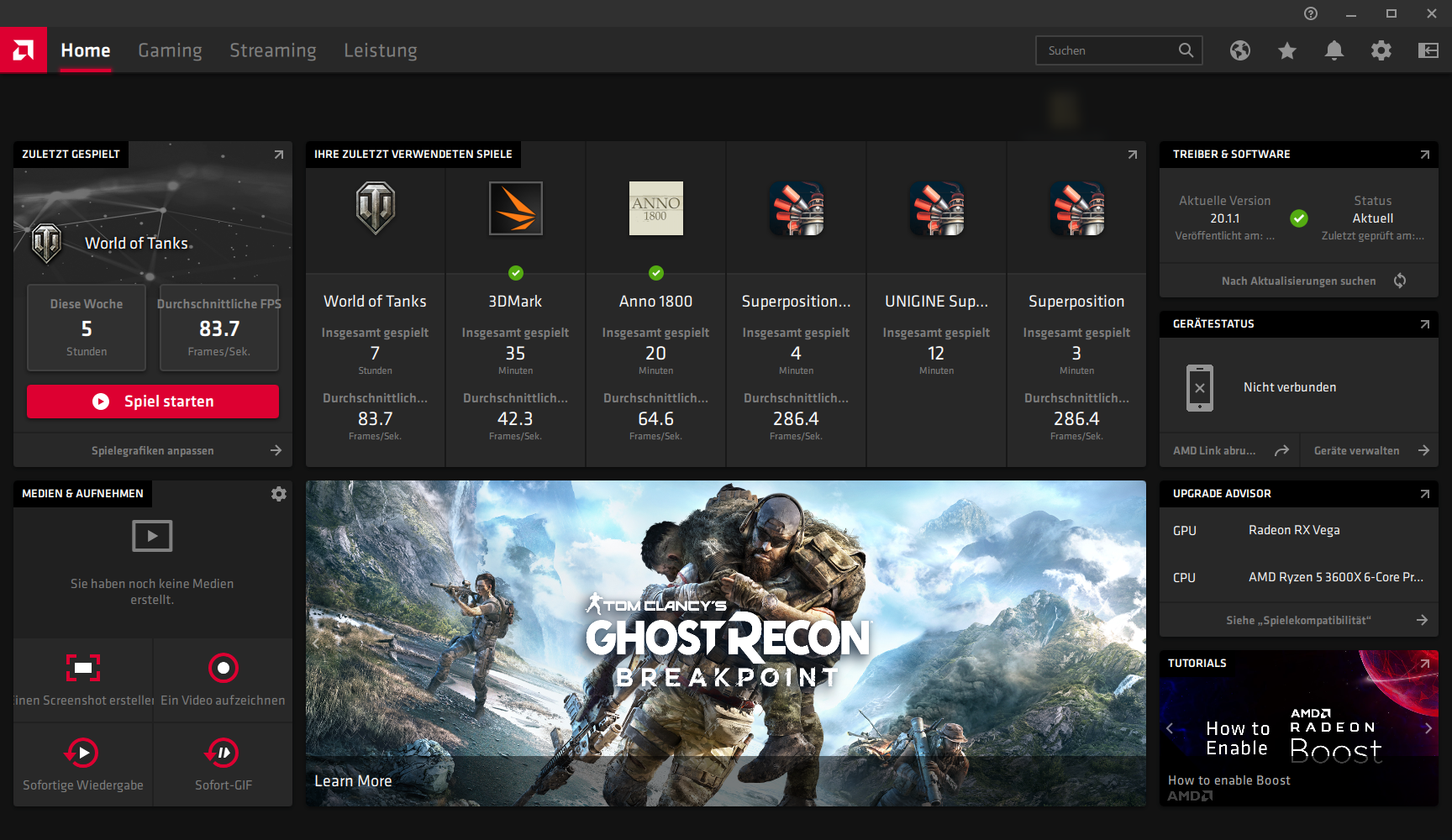The image size is (1452, 840).
Task: Open notifications bell icon
Action: pos(1334,50)
